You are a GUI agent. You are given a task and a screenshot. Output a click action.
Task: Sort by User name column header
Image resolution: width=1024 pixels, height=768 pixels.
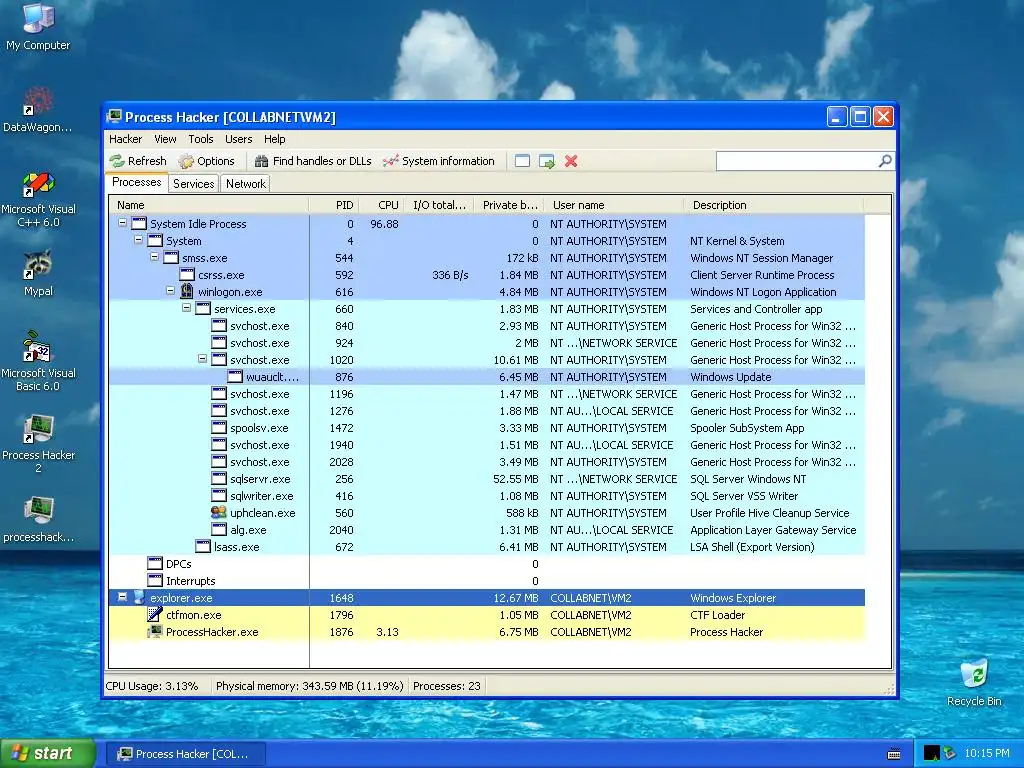point(613,205)
